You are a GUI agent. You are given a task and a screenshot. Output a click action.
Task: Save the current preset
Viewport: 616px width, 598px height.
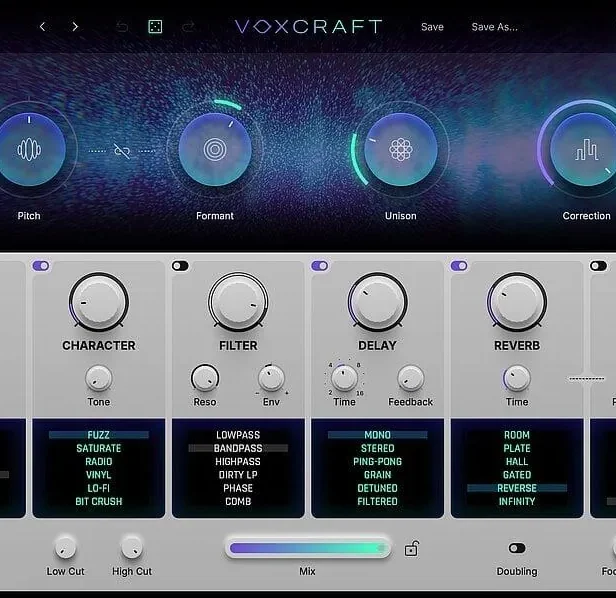(432, 27)
